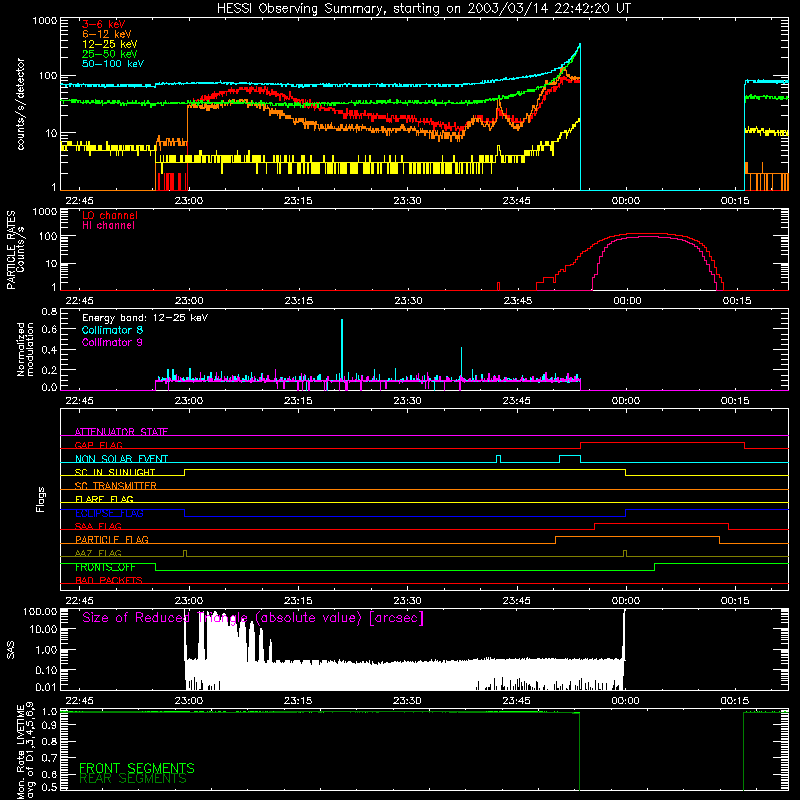
Task: Click the 'Energy band: 12-25 keV' label
Action: point(145,318)
